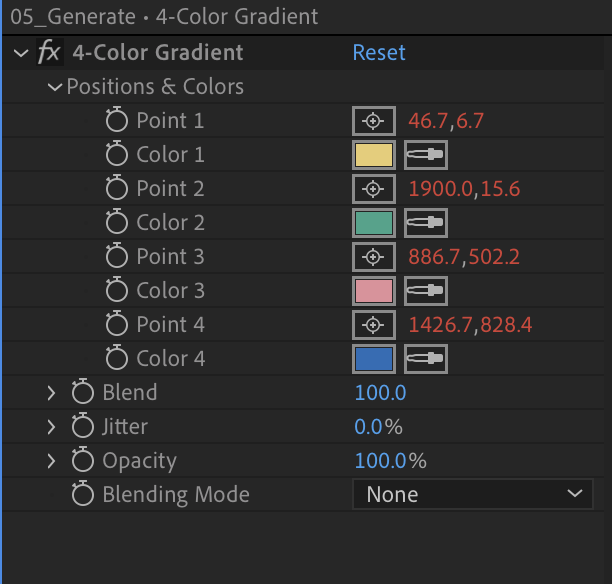Image resolution: width=612 pixels, height=584 pixels.
Task: Toggle the Color 4 stopwatch
Action: (x=117, y=357)
